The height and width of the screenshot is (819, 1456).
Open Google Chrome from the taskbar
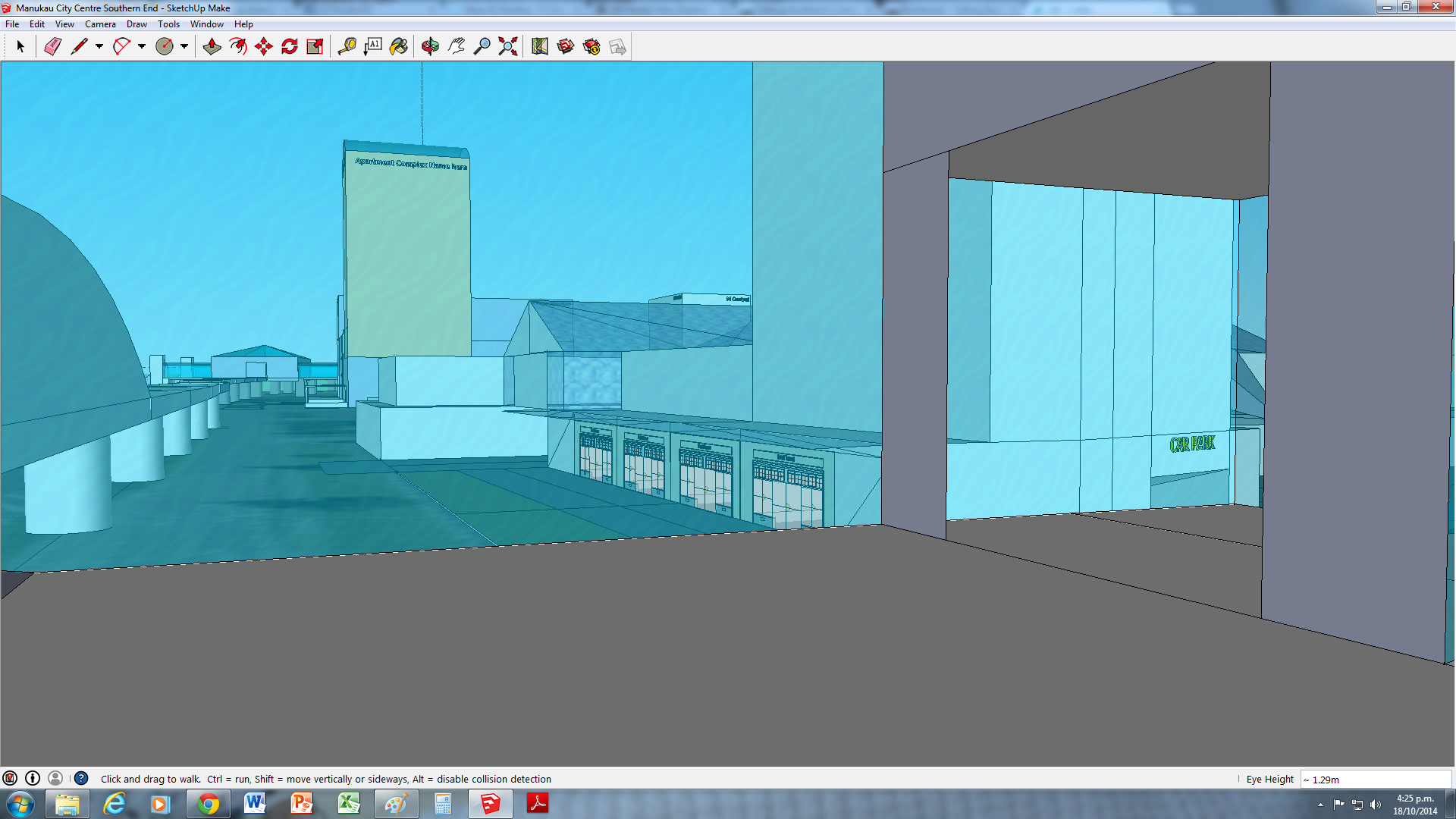(208, 804)
